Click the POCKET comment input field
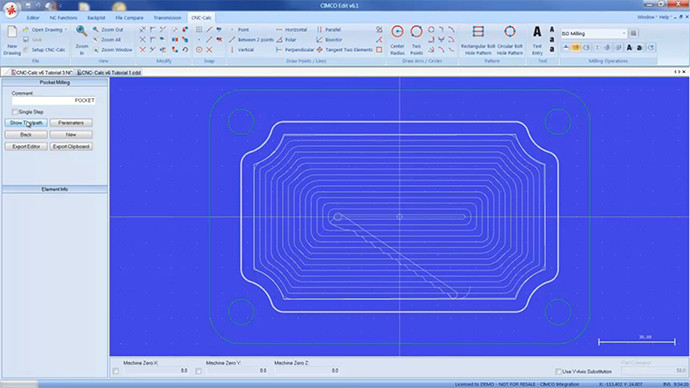This screenshot has width=690, height=388. (x=54, y=100)
